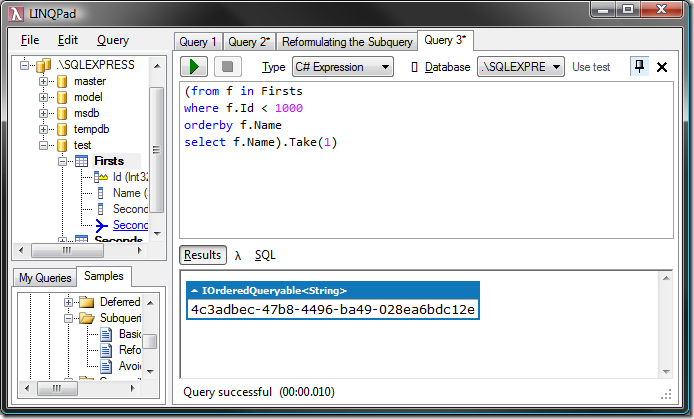The height and width of the screenshot is (419, 694).
Task: Show the Results tab
Action: click(x=203, y=255)
